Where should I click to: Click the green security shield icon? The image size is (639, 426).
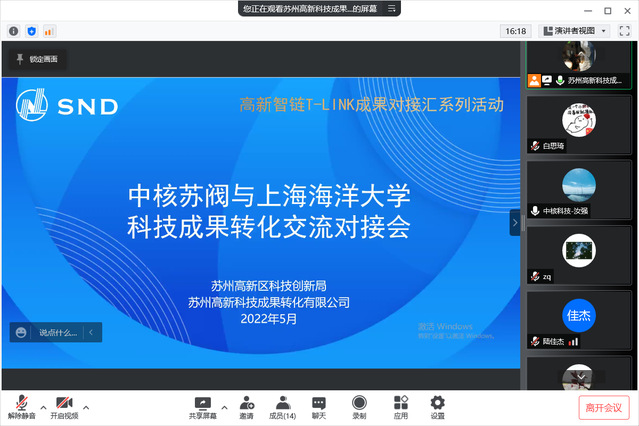(32, 31)
